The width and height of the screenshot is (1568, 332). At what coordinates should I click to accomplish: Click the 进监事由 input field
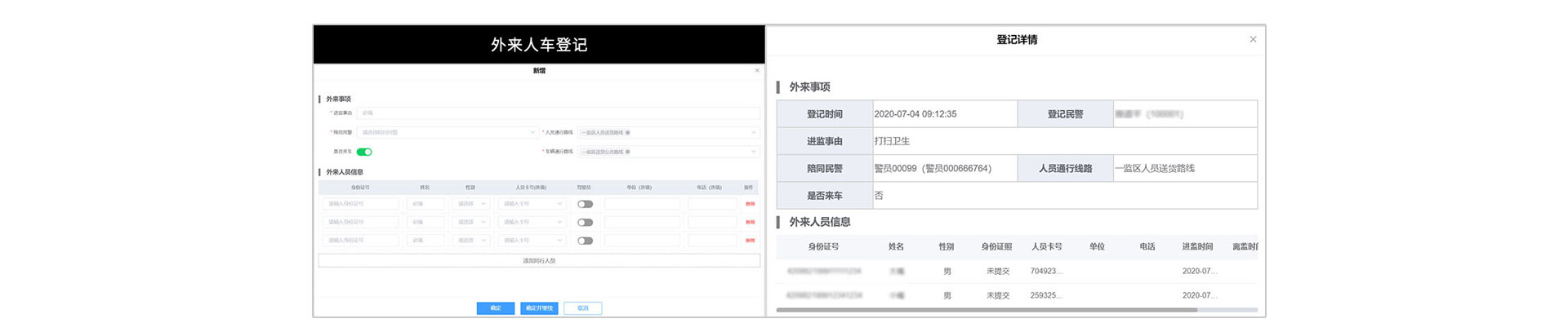[558, 113]
